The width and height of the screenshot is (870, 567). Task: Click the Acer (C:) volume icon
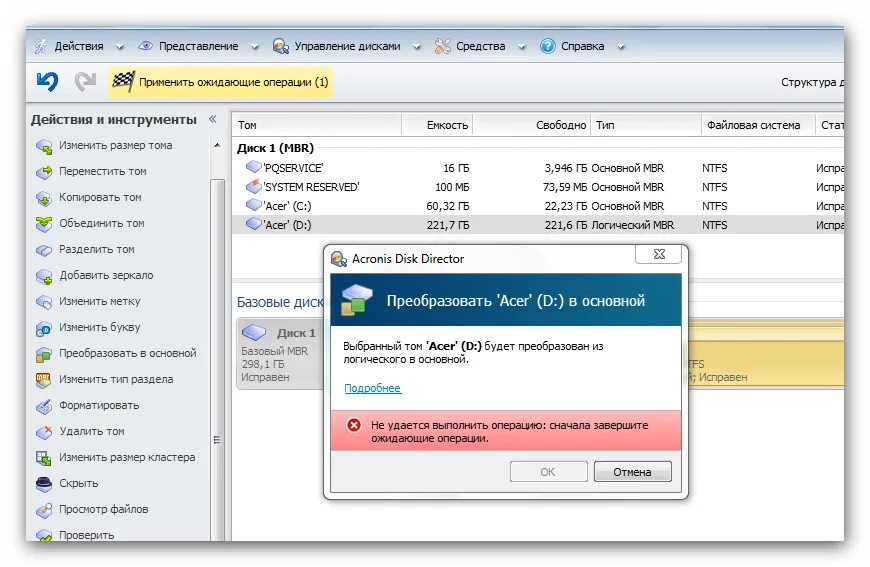click(254, 205)
